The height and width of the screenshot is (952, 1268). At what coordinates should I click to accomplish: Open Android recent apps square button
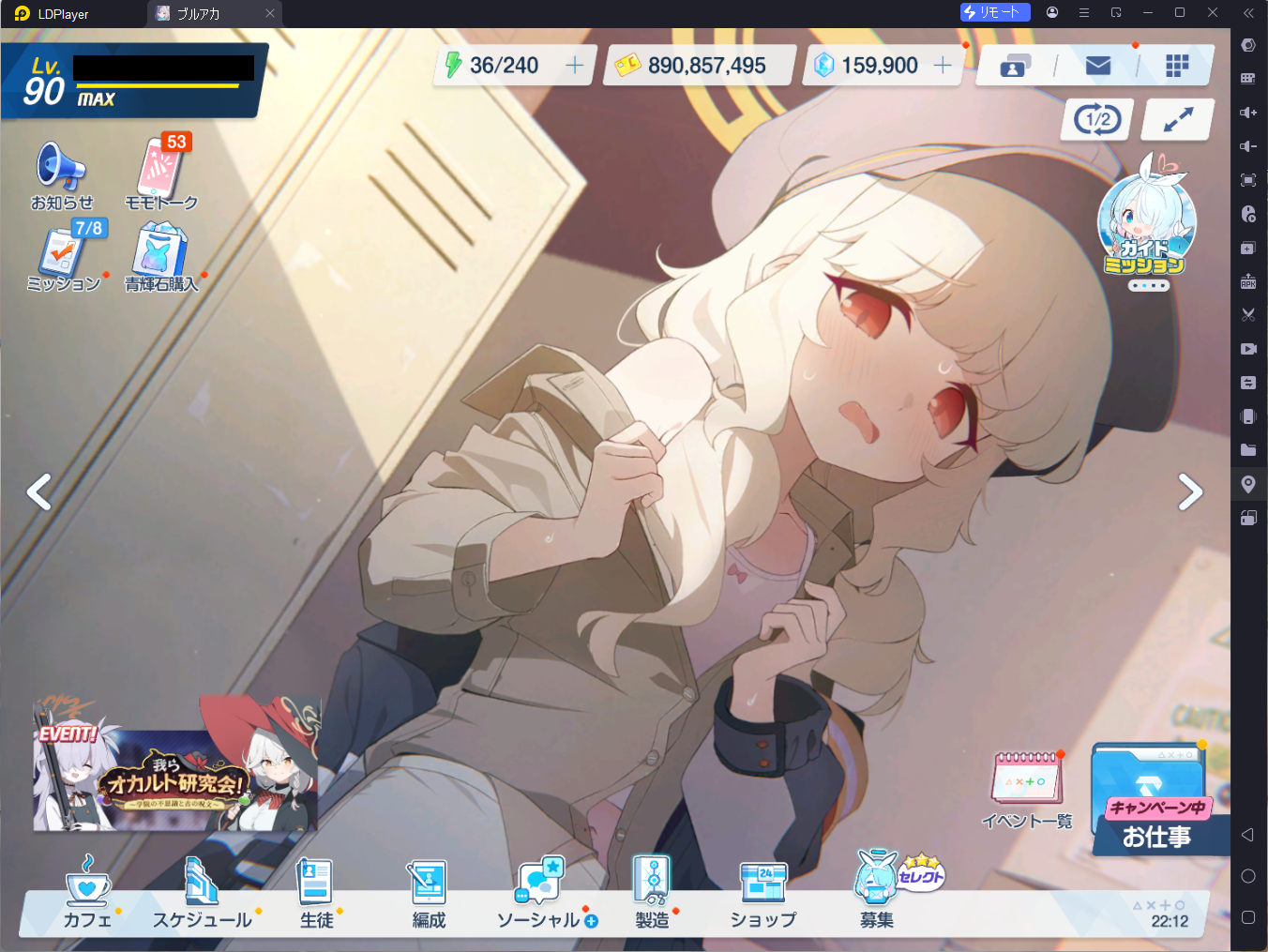[x=1248, y=917]
